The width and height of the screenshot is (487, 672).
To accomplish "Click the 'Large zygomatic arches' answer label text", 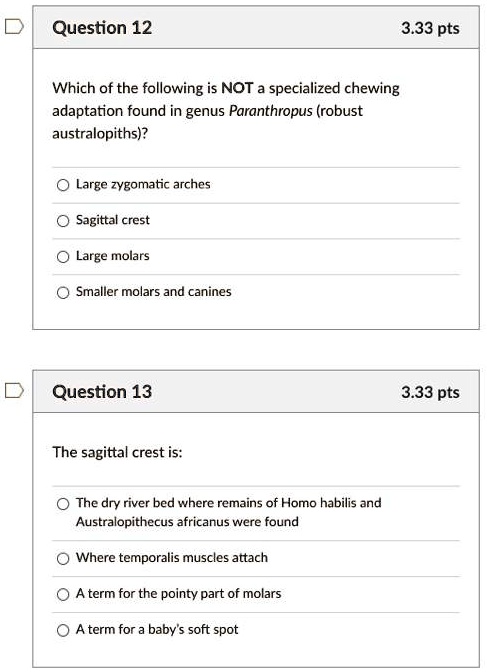I will tap(143, 184).
